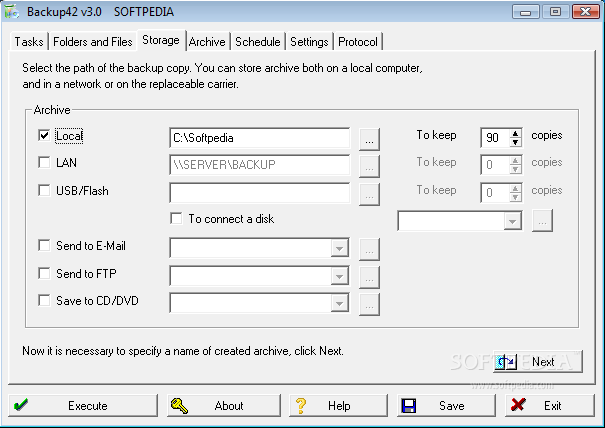
Task: Browse for Local path button
Action: (x=369, y=139)
